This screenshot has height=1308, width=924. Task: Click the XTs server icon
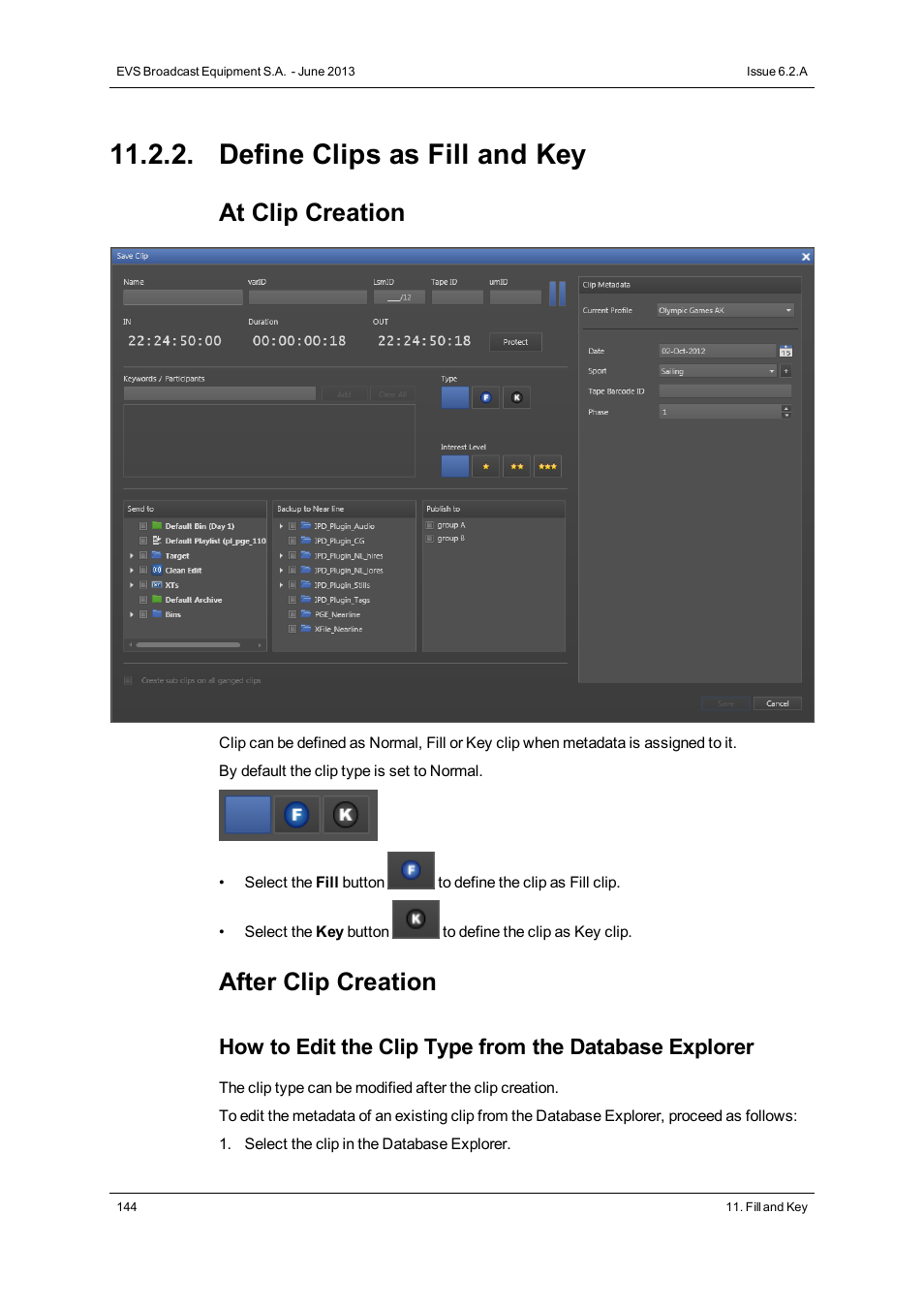[157, 584]
